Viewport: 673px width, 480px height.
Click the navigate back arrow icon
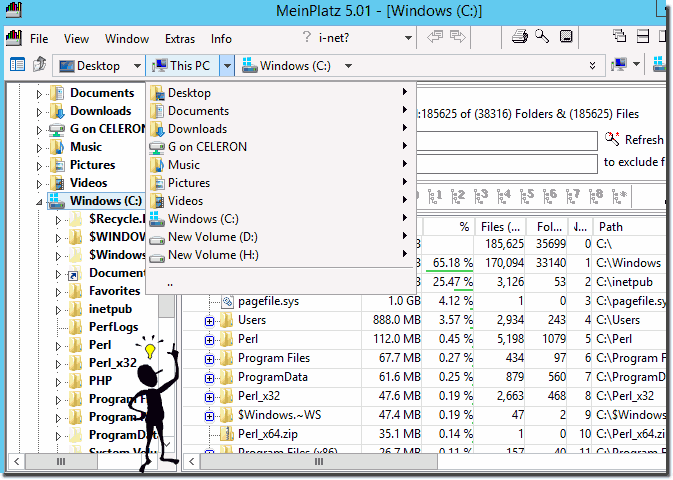(435, 38)
